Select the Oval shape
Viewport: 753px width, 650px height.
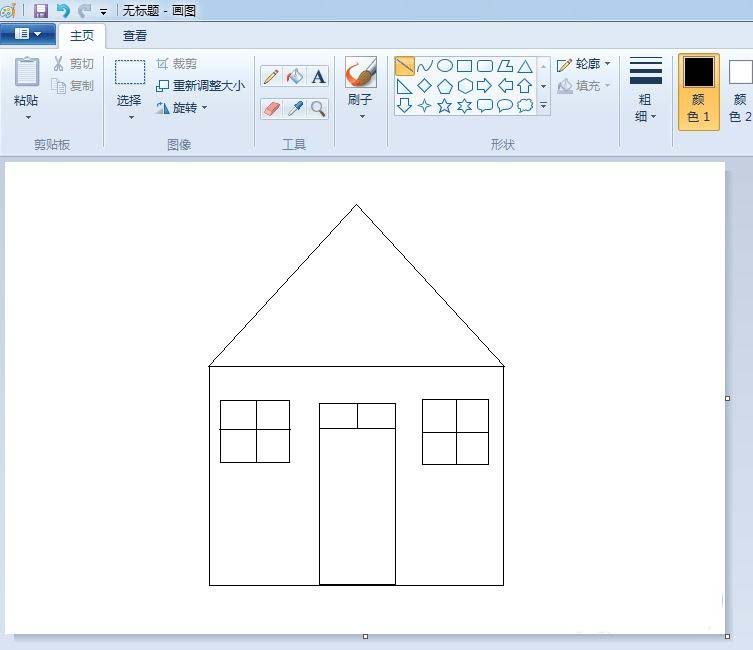pos(445,66)
